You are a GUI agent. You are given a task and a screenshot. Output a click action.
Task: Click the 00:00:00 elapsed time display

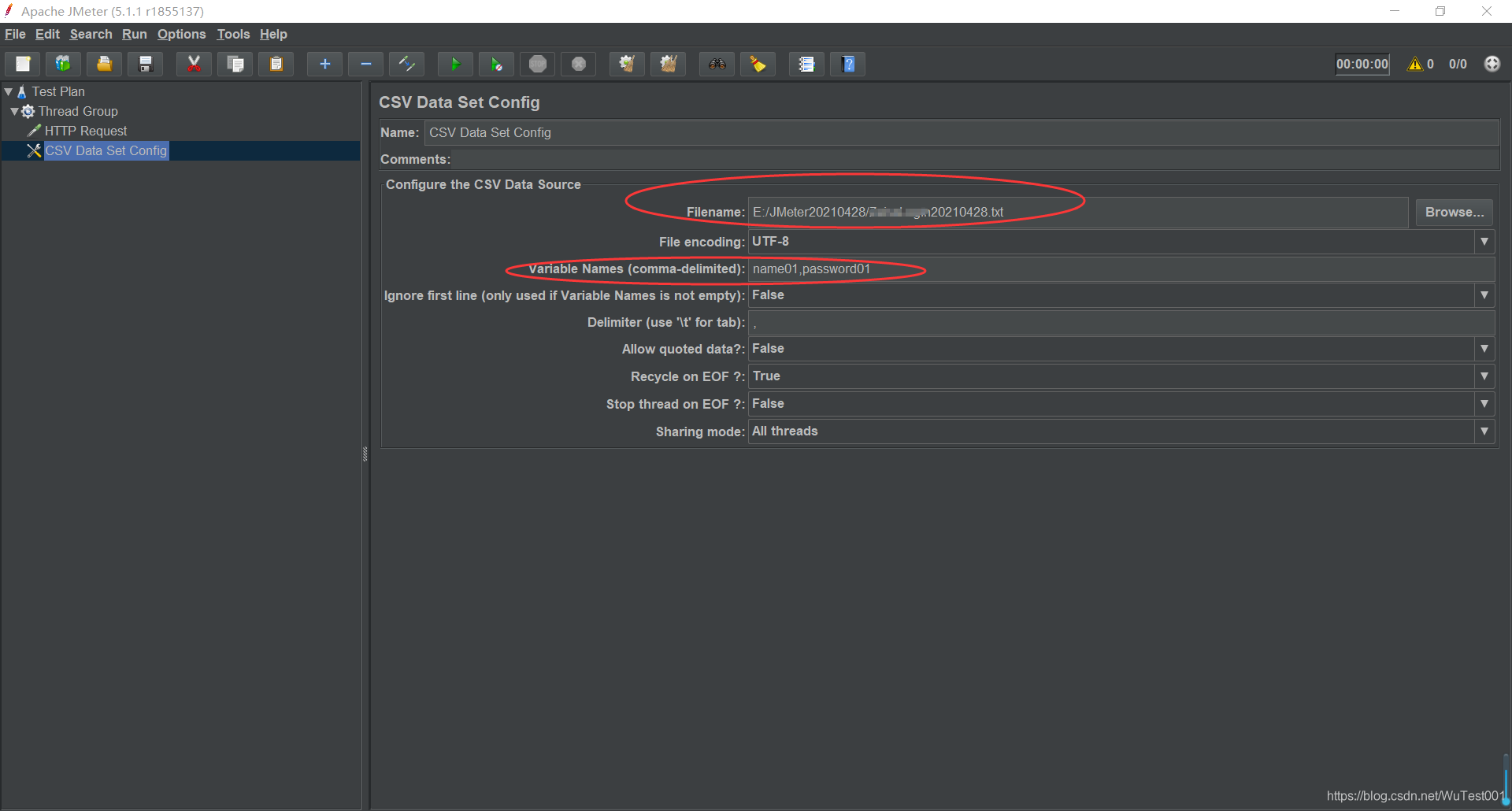pos(1362,64)
